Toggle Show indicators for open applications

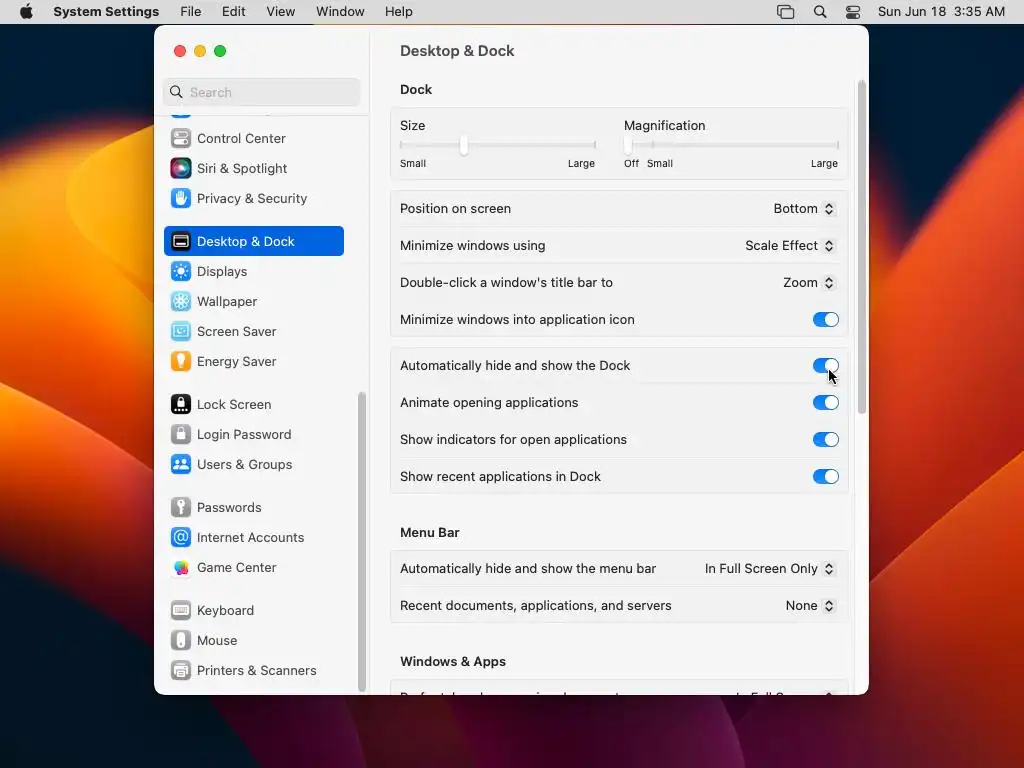(825, 440)
